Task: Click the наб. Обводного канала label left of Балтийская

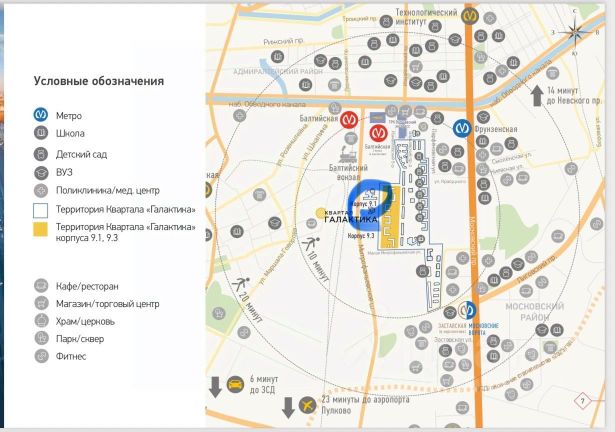Action: pos(267,104)
